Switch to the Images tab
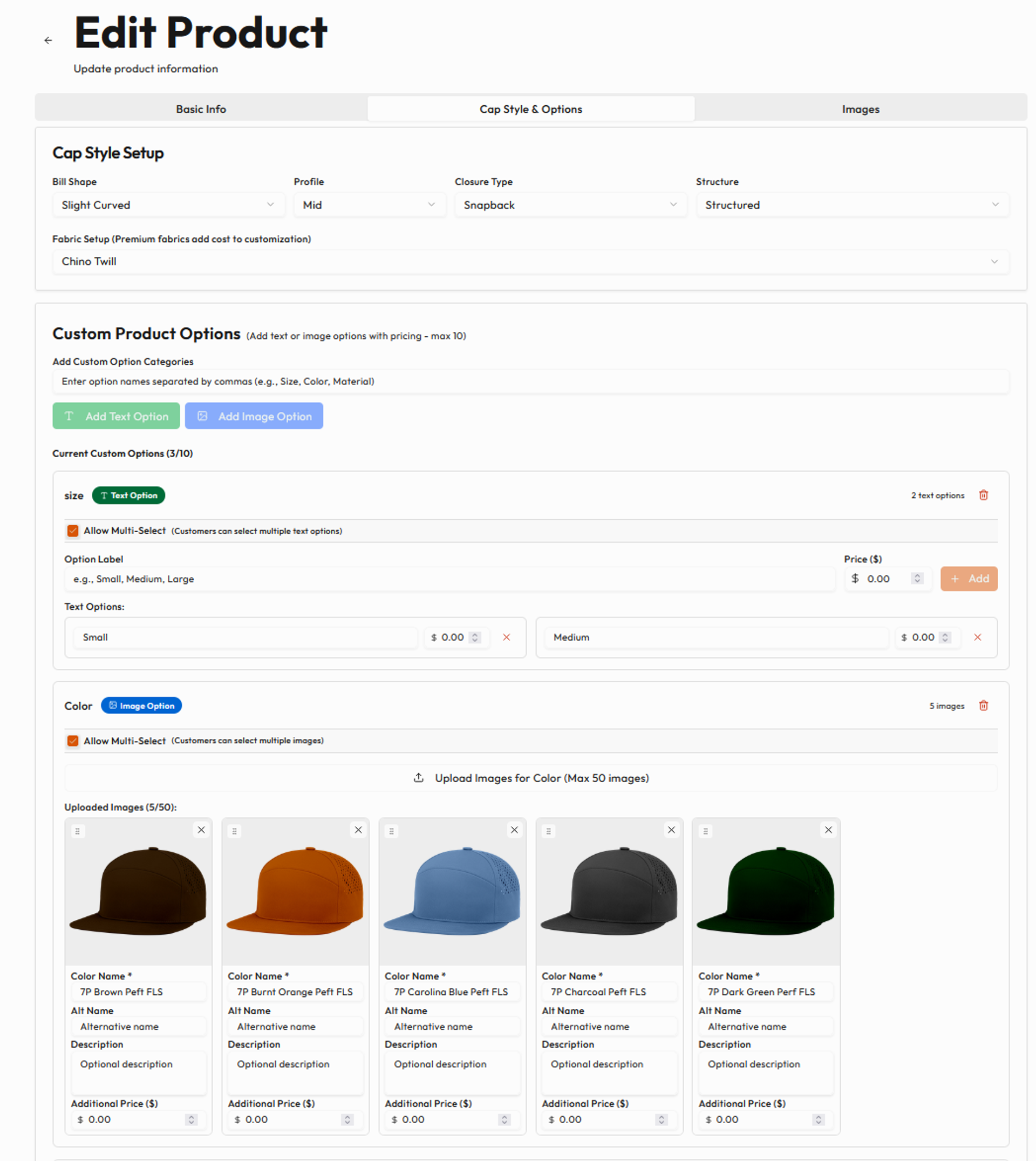 click(861, 108)
